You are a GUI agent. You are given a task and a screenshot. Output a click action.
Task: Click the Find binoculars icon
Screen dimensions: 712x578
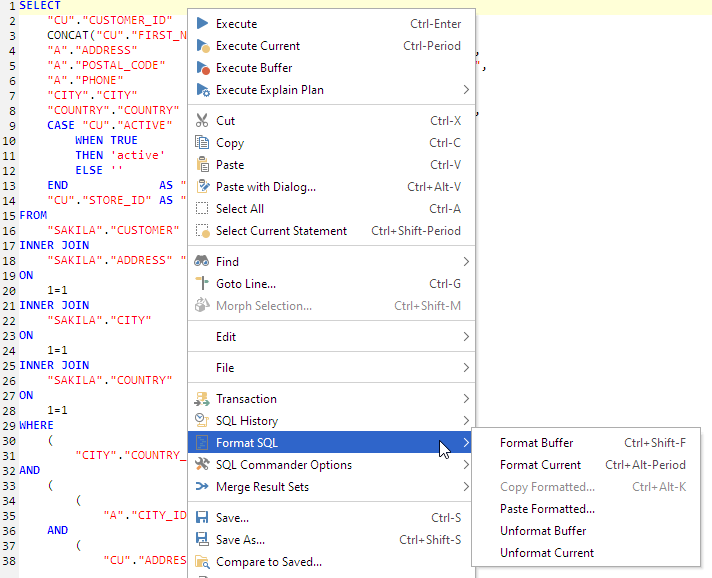[x=202, y=261]
